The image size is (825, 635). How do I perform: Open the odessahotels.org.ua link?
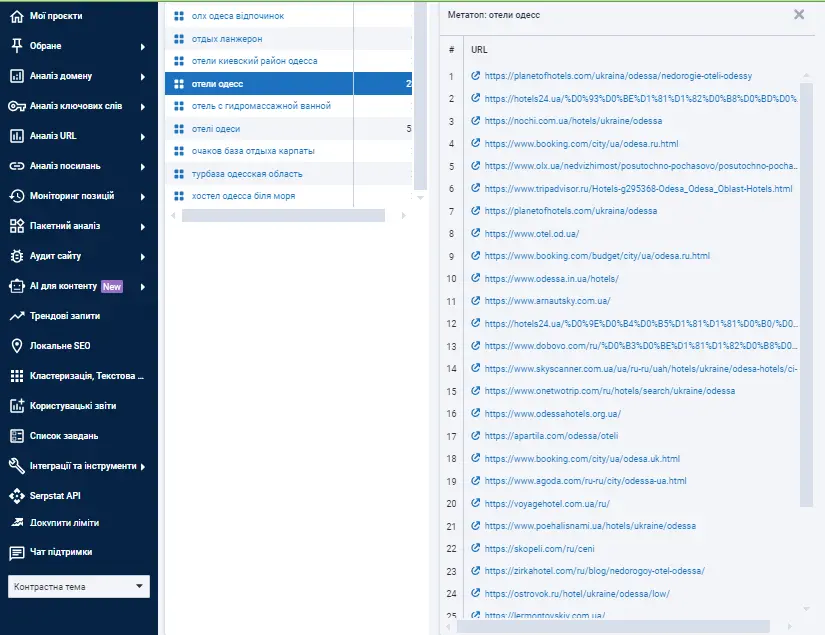(552, 414)
